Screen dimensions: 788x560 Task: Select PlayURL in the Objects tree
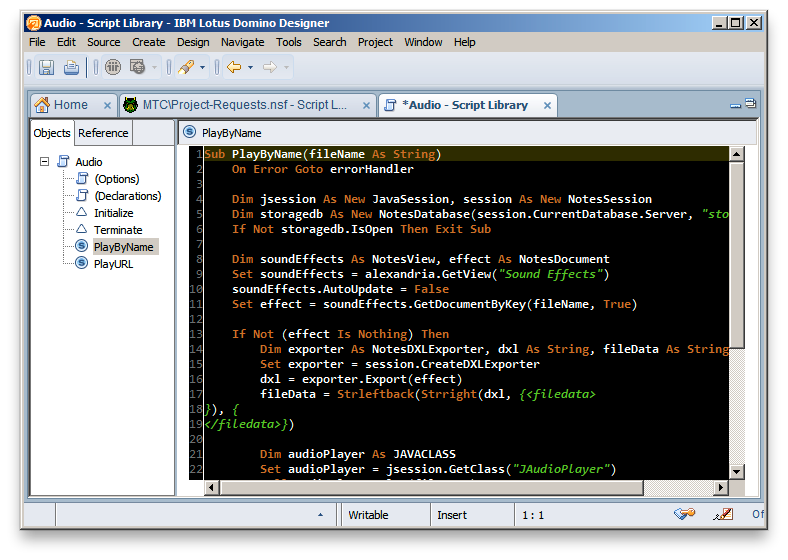coord(113,264)
